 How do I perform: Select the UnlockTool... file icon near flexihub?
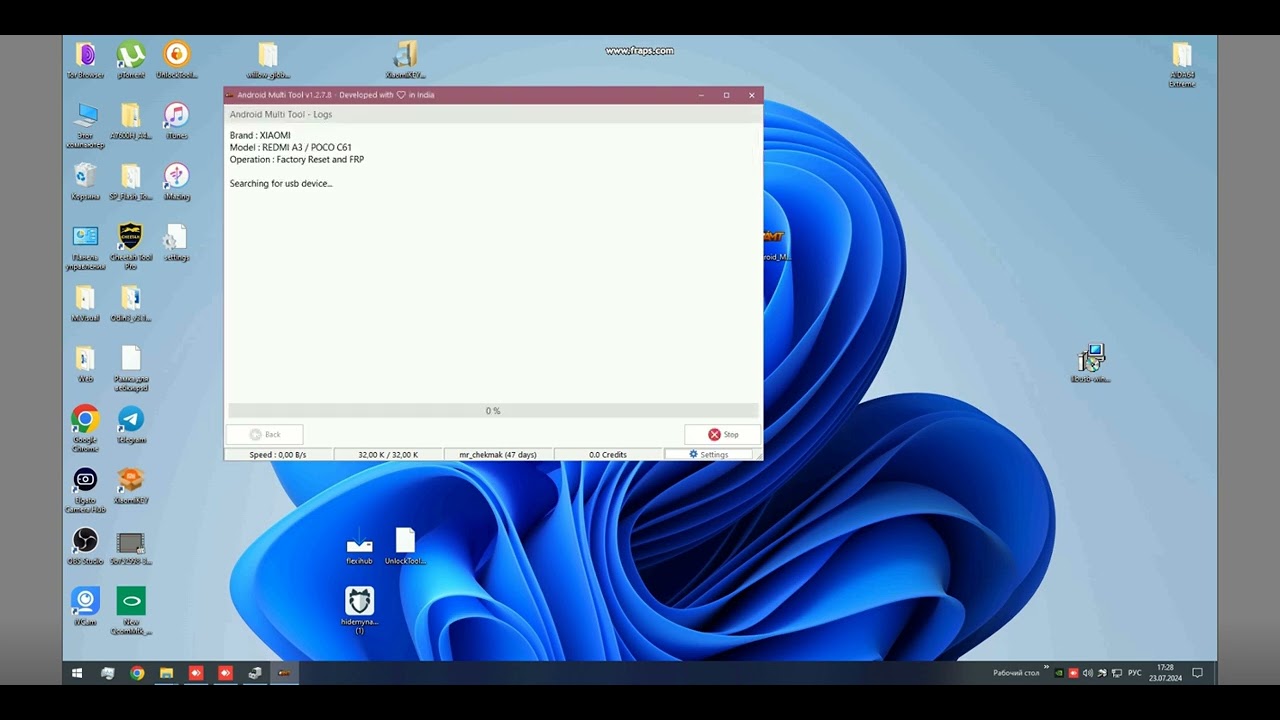click(405, 546)
